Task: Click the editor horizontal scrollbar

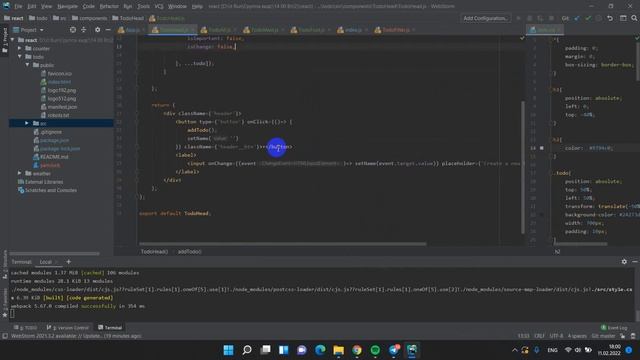Action: tap(282, 244)
